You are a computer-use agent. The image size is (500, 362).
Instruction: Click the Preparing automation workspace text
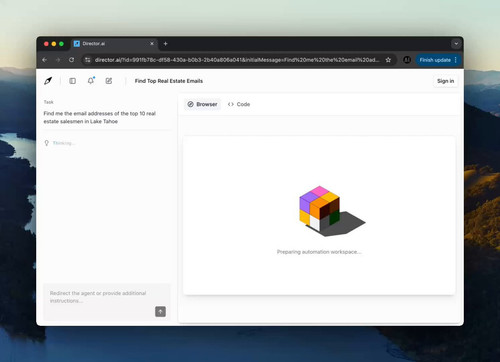click(x=319, y=252)
